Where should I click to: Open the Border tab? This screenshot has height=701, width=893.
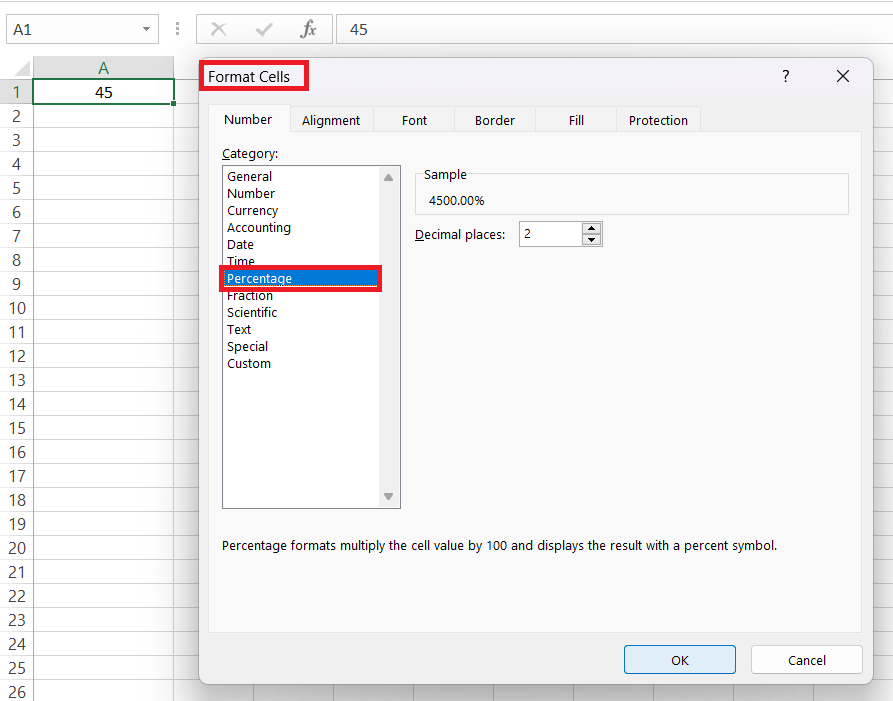495,120
